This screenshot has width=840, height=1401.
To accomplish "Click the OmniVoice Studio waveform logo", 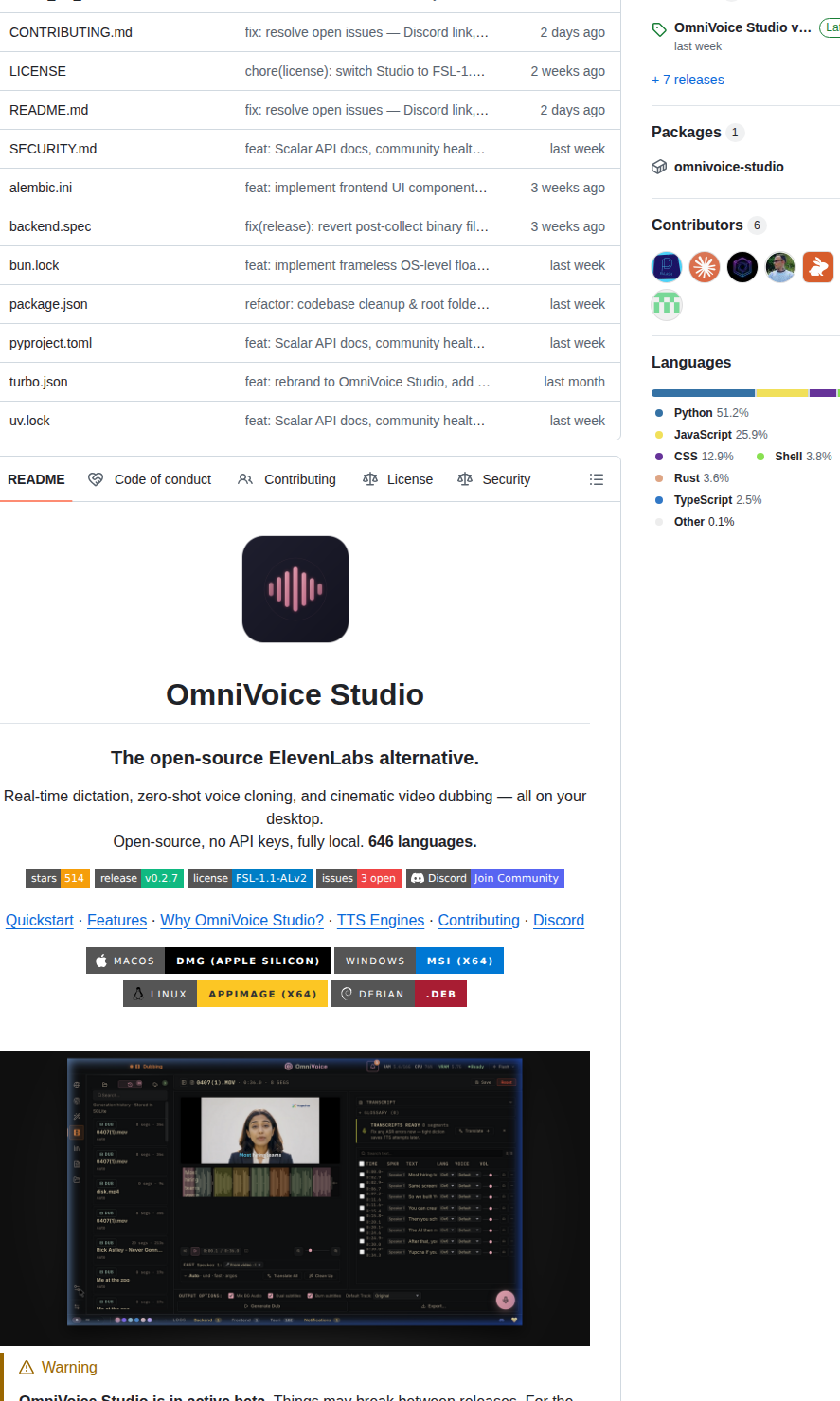I will point(295,589).
